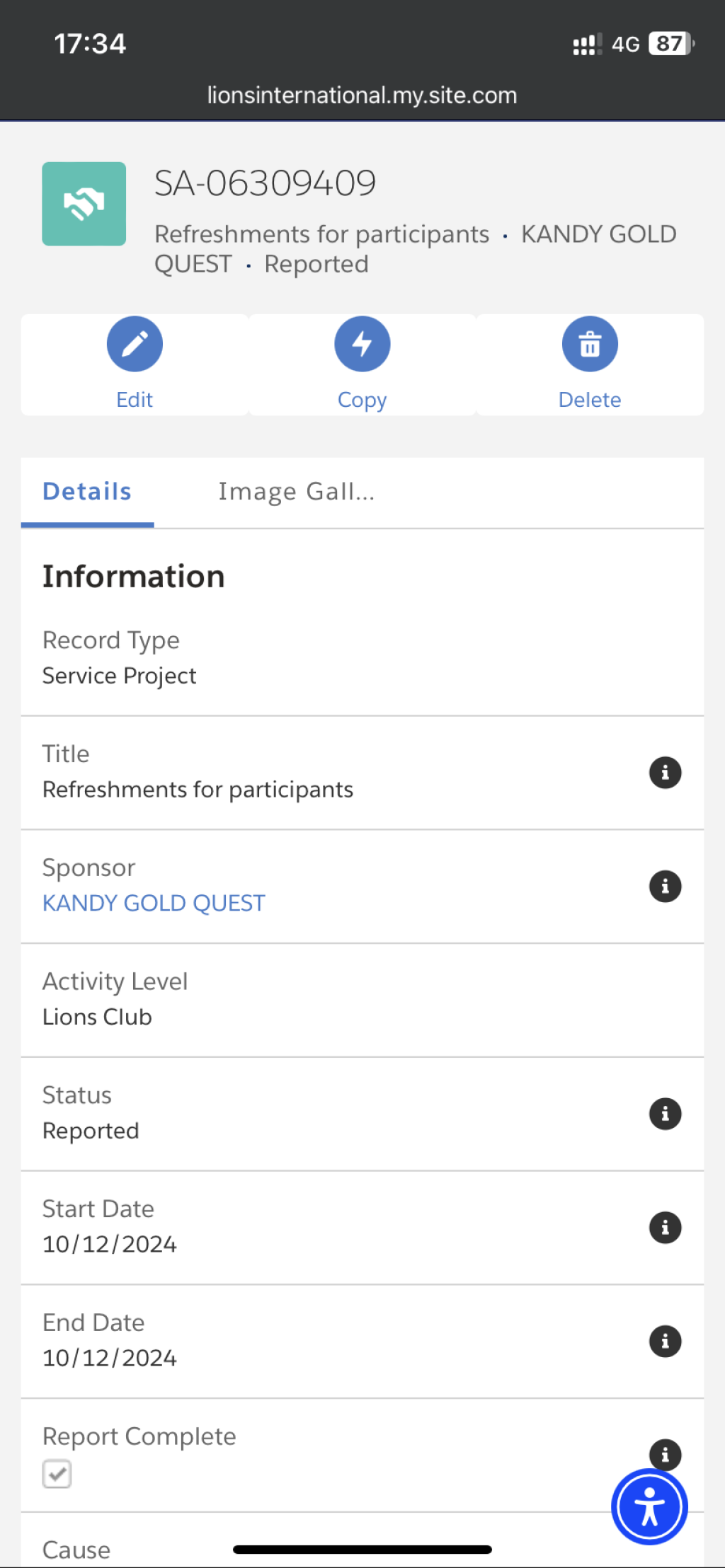Click the Delete label text
Viewport: 725px width, 1568px height.
(x=590, y=400)
